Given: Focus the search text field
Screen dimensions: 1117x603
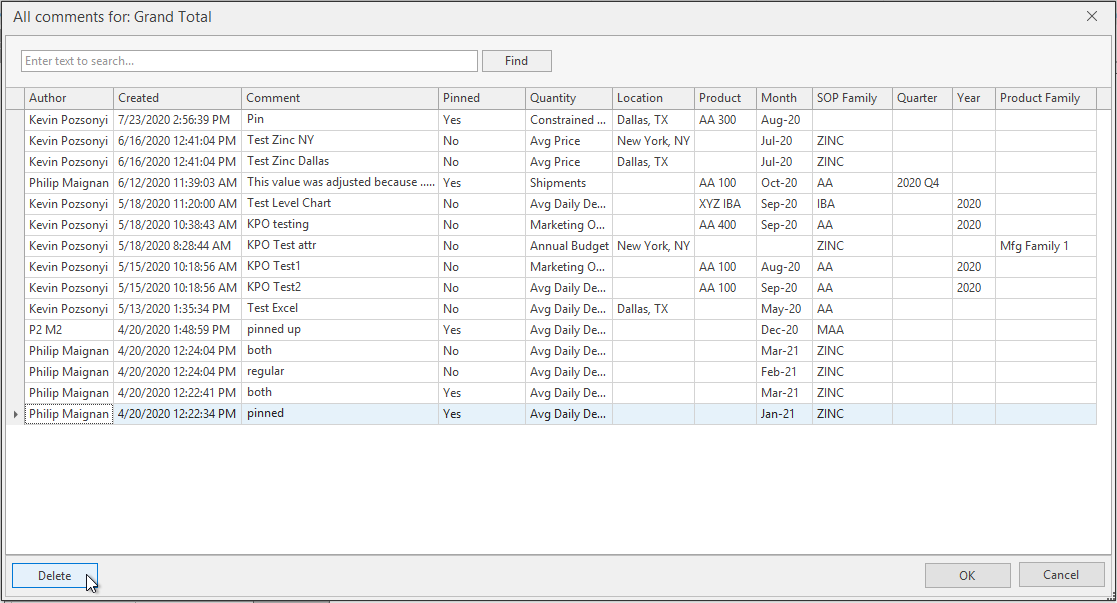Looking at the screenshot, I should coord(249,61).
